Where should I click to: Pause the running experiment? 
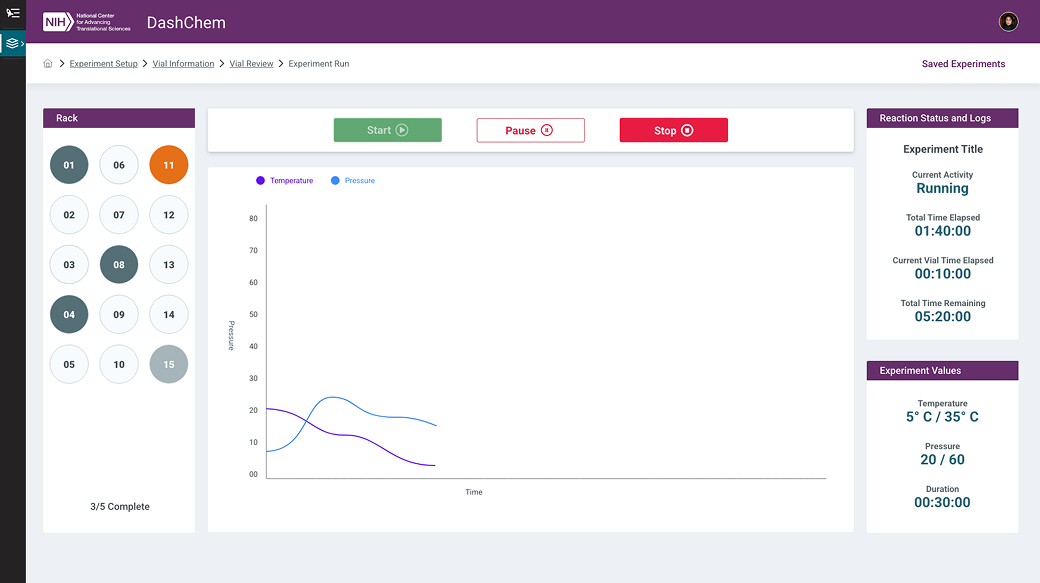530,130
